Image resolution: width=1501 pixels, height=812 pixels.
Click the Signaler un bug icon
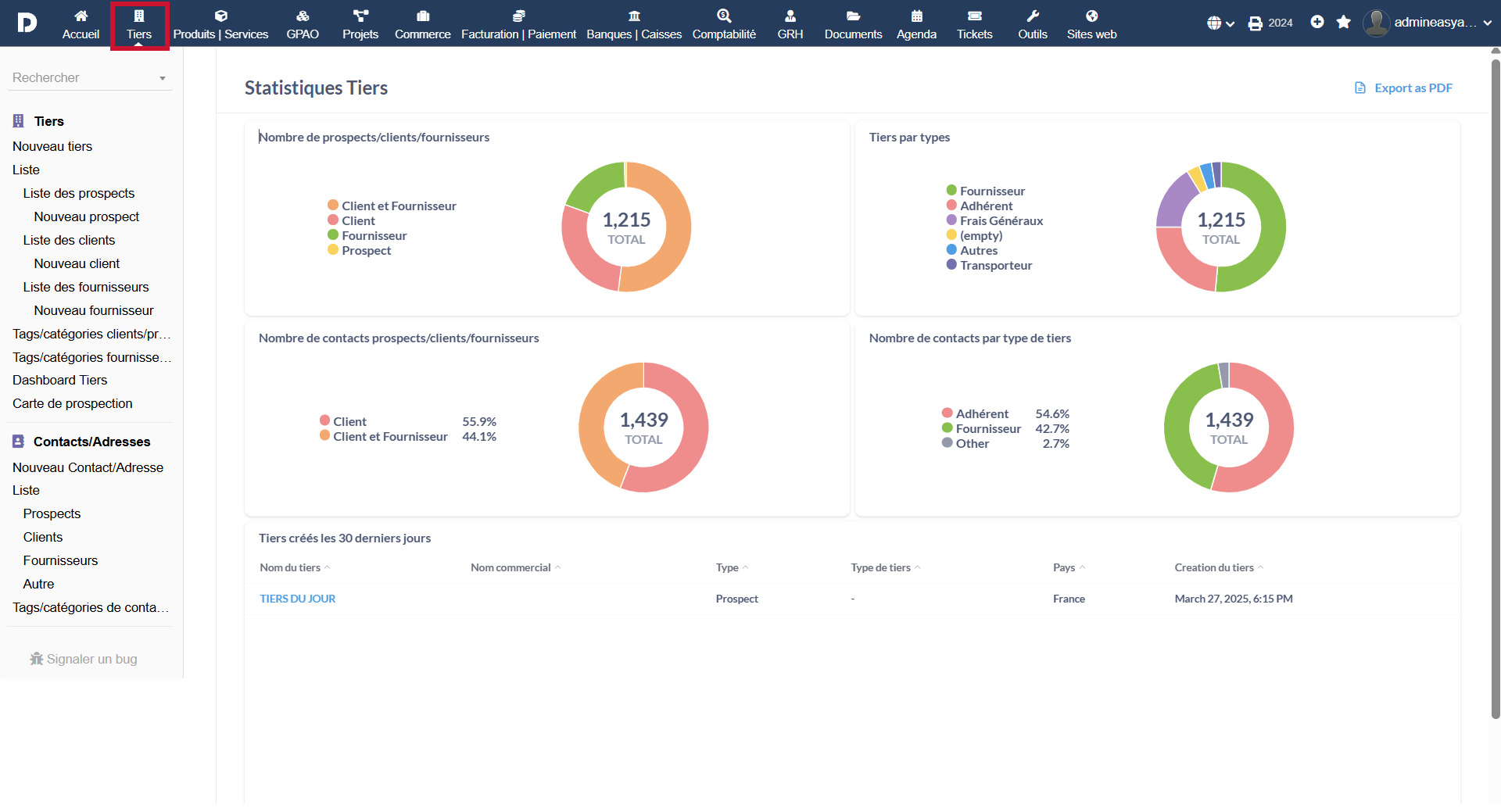point(36,659)
